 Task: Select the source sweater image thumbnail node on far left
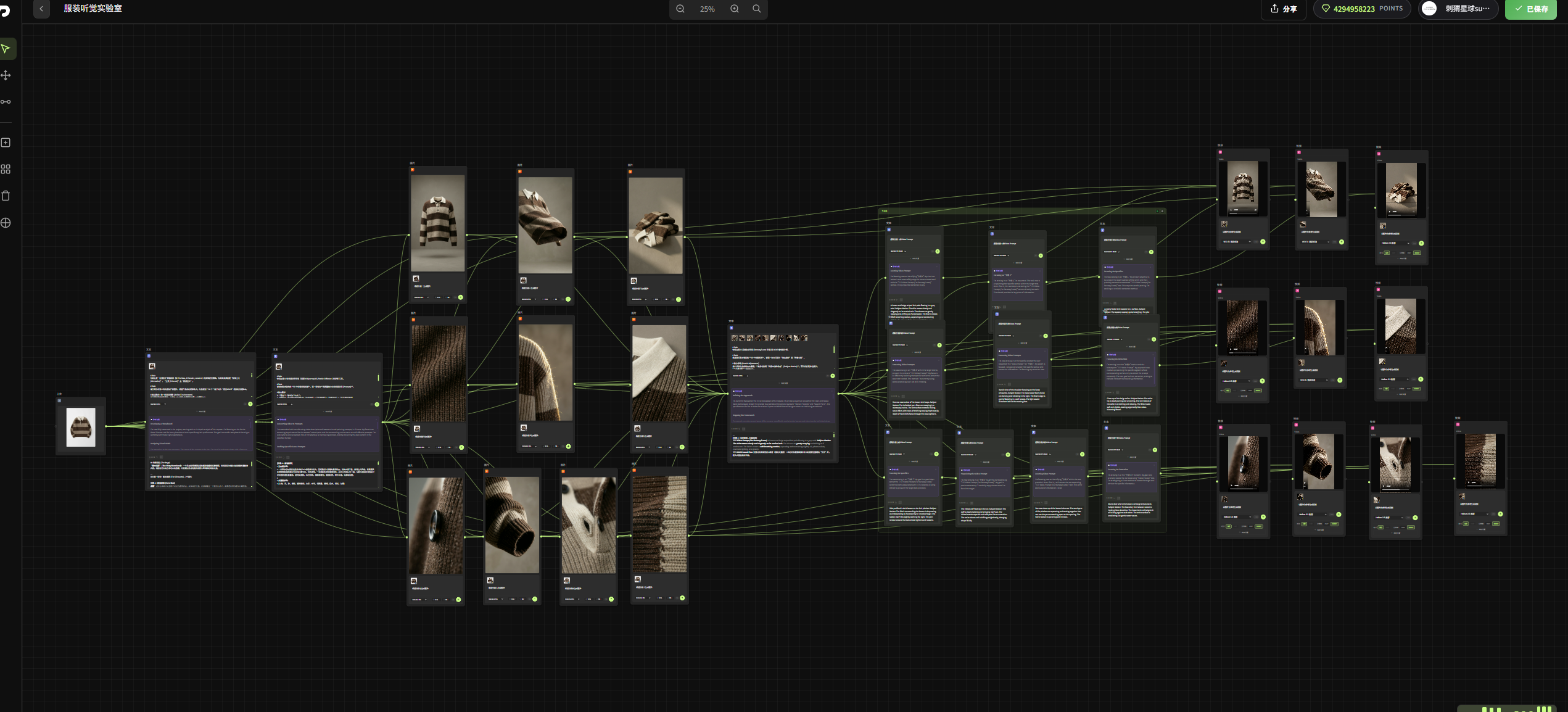pos(81,427)
